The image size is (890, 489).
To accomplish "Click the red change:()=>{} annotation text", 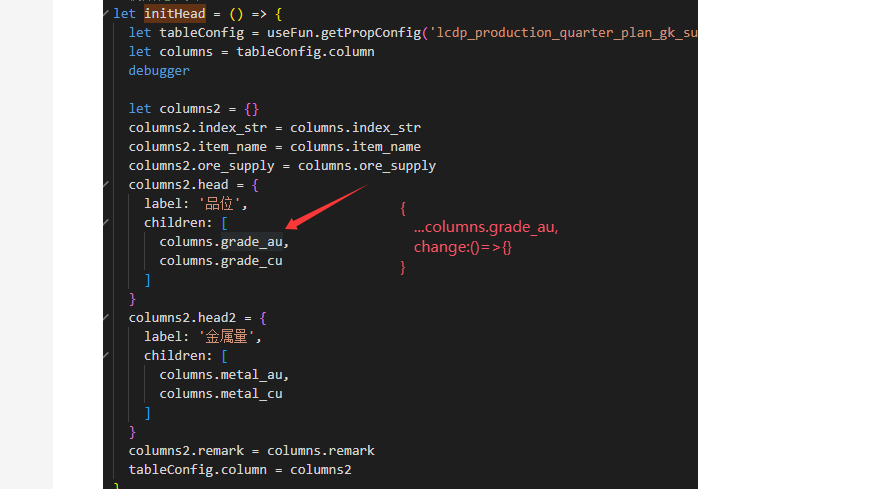I will tap(462, 246).
